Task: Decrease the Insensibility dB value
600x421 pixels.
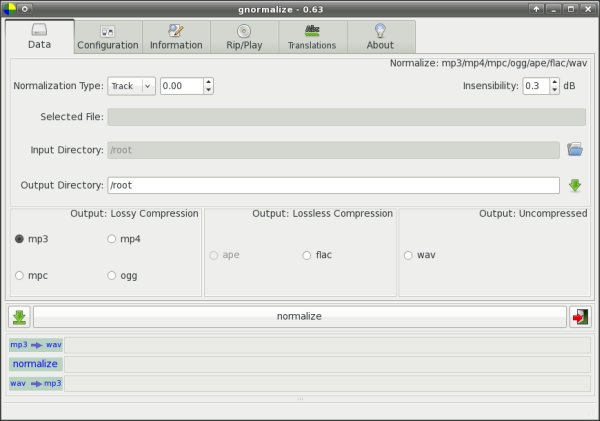Action: [555, 90]
